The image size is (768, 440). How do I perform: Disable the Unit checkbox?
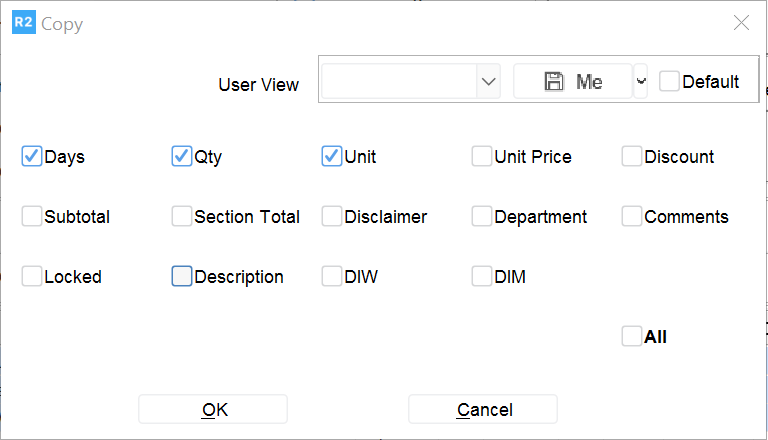(331, 156)
